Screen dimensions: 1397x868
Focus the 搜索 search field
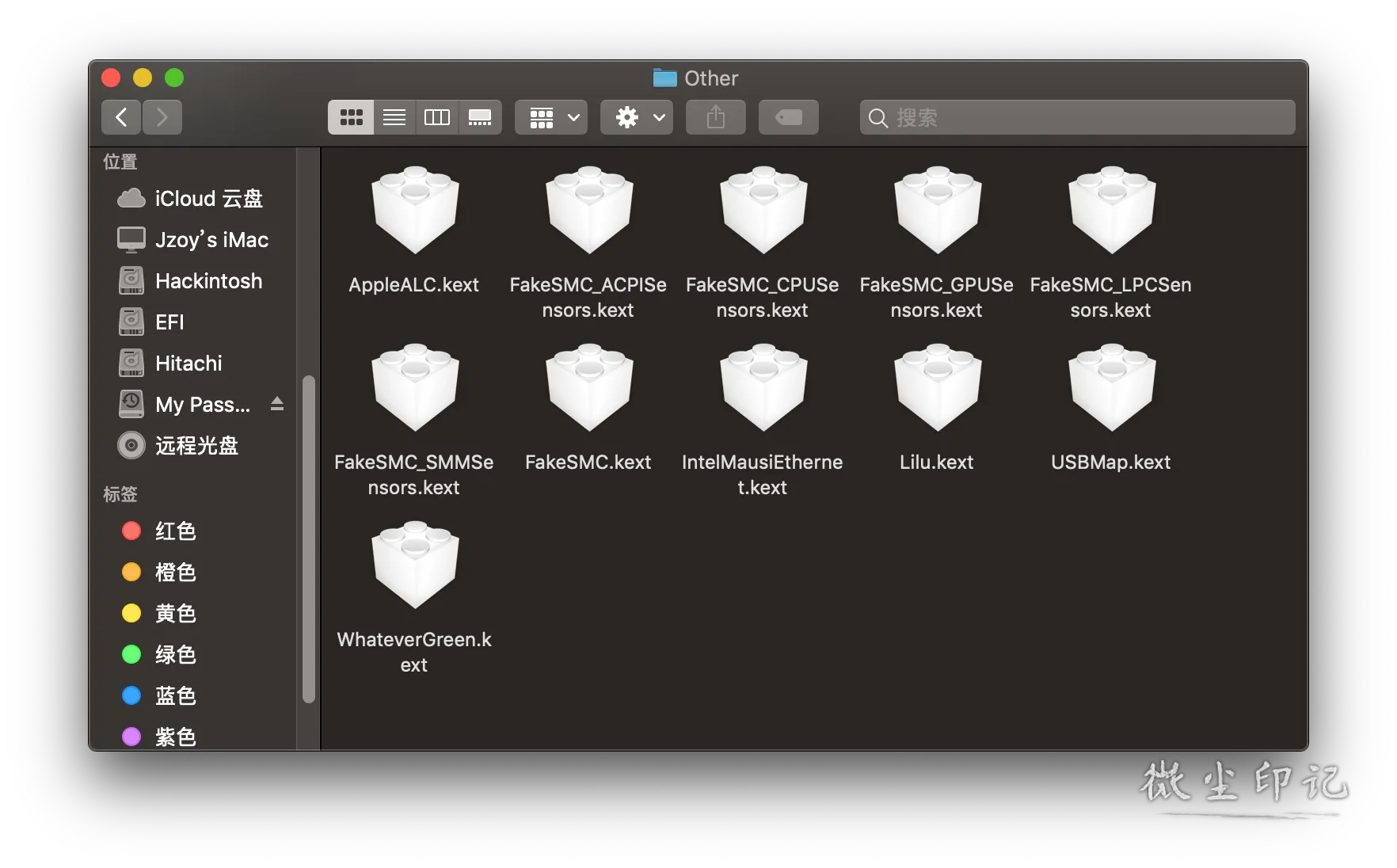click(1078, 118)
